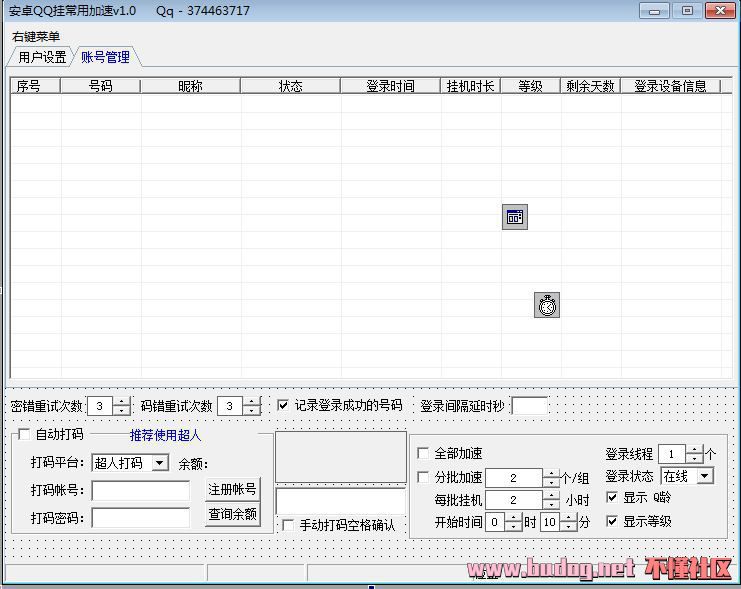Click the 开始时间 hour field
This screenshot has width=741, height=589.
click(x=495, y=522)
